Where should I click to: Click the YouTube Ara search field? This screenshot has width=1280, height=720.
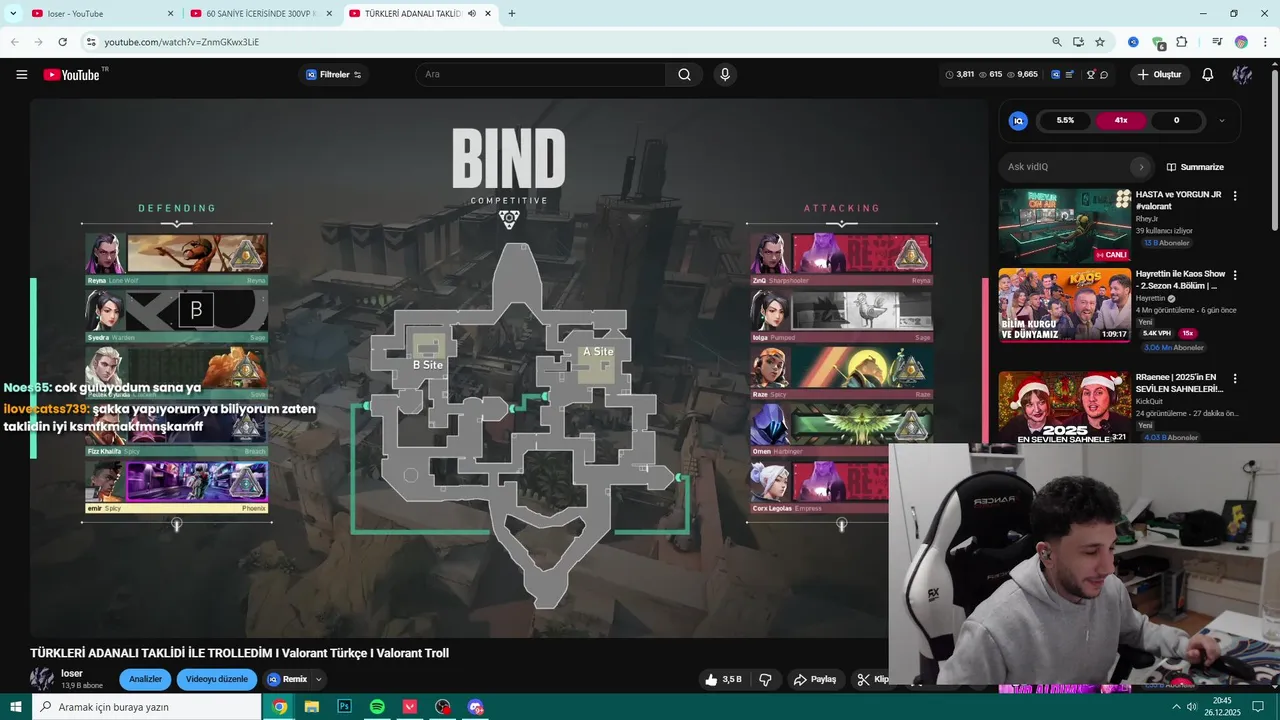(540, 75)
